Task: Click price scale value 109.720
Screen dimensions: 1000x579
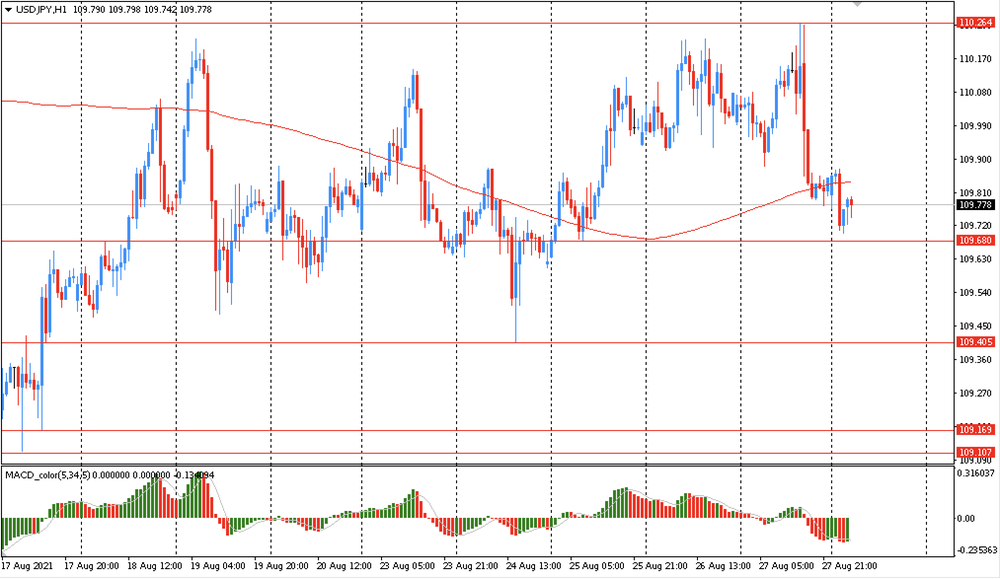Action: 976,226
